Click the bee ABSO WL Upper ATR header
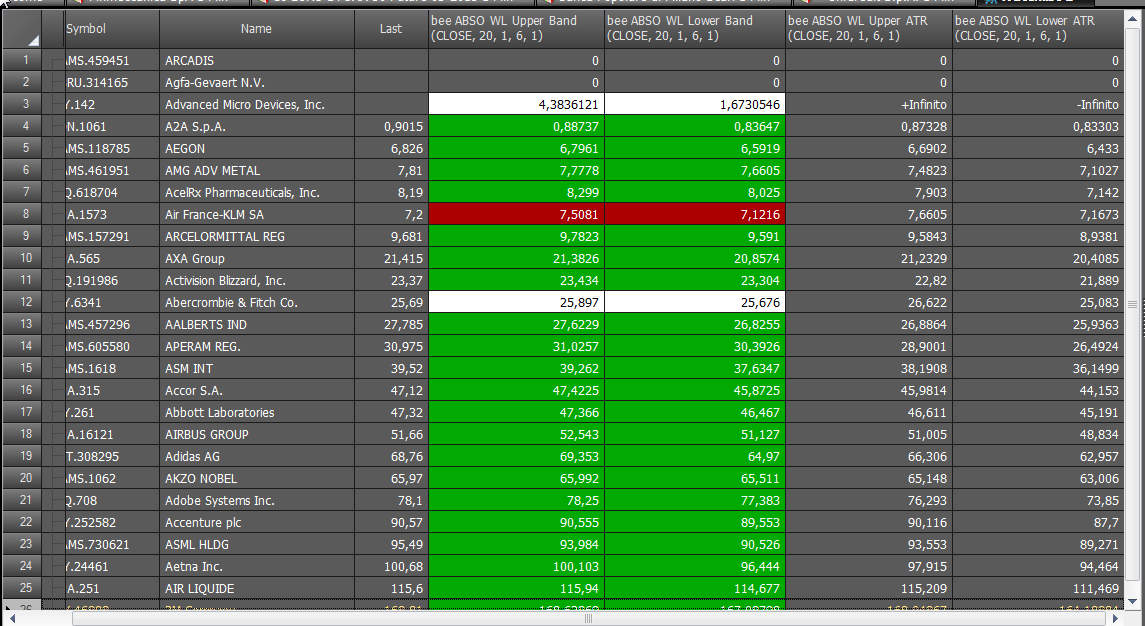Screen dimensions: 1145x626 click(x=869, y=29)
